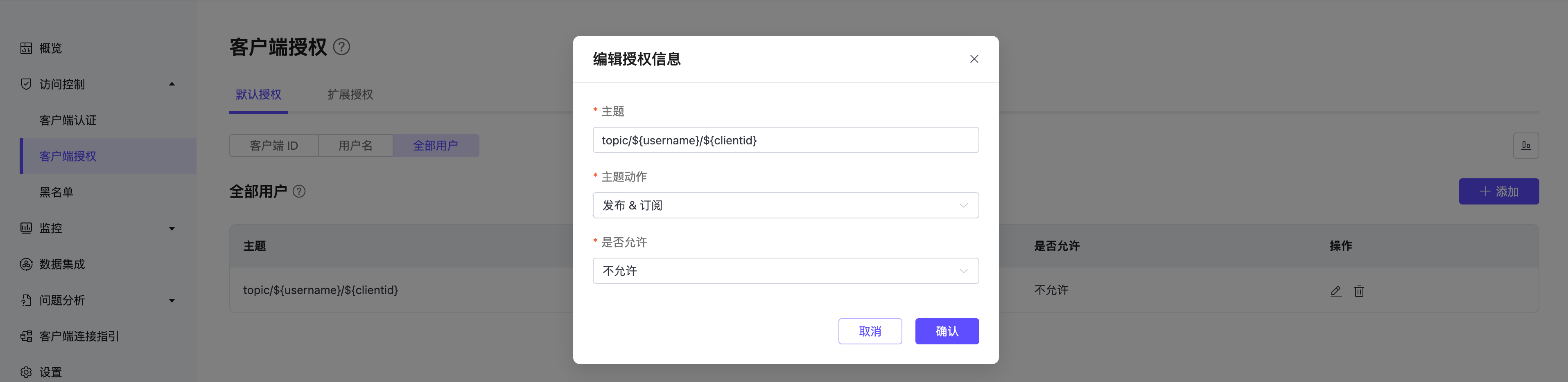Select the 客户端 ID segment option
Screen dimensions: 1568x382
(274, 146)
